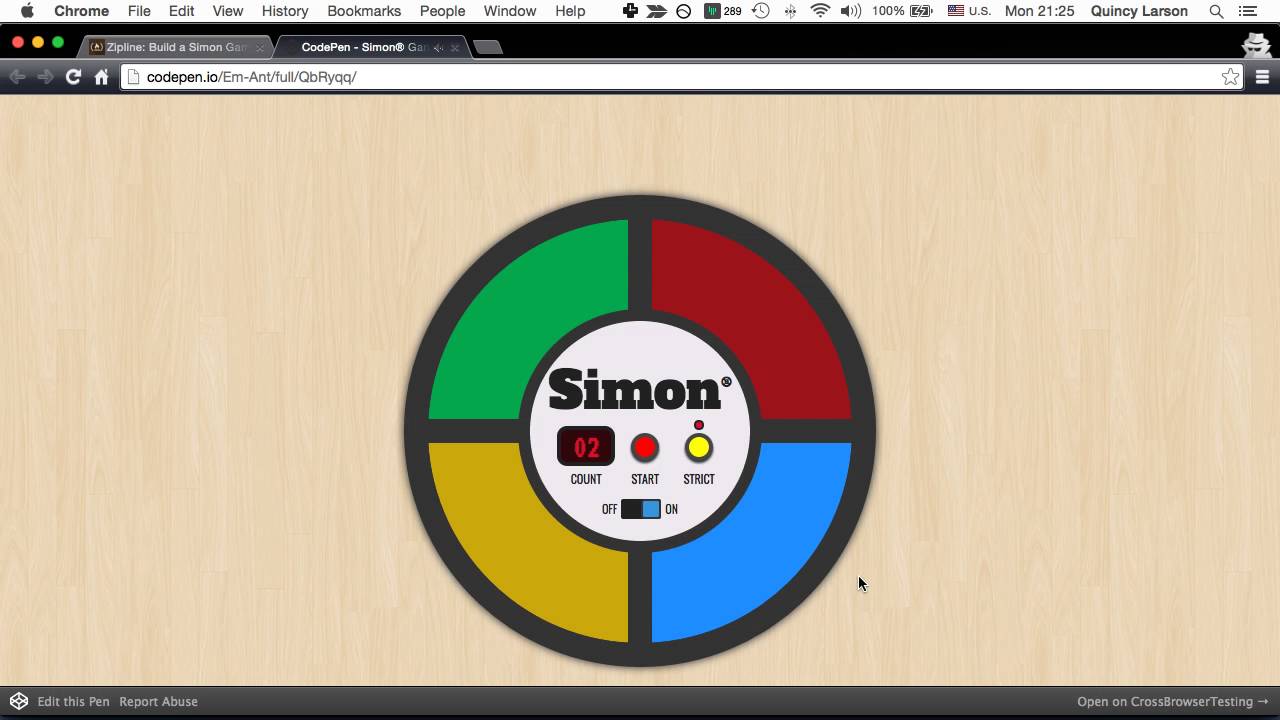Click the Wi-Fi status icon

coord(820,11)
